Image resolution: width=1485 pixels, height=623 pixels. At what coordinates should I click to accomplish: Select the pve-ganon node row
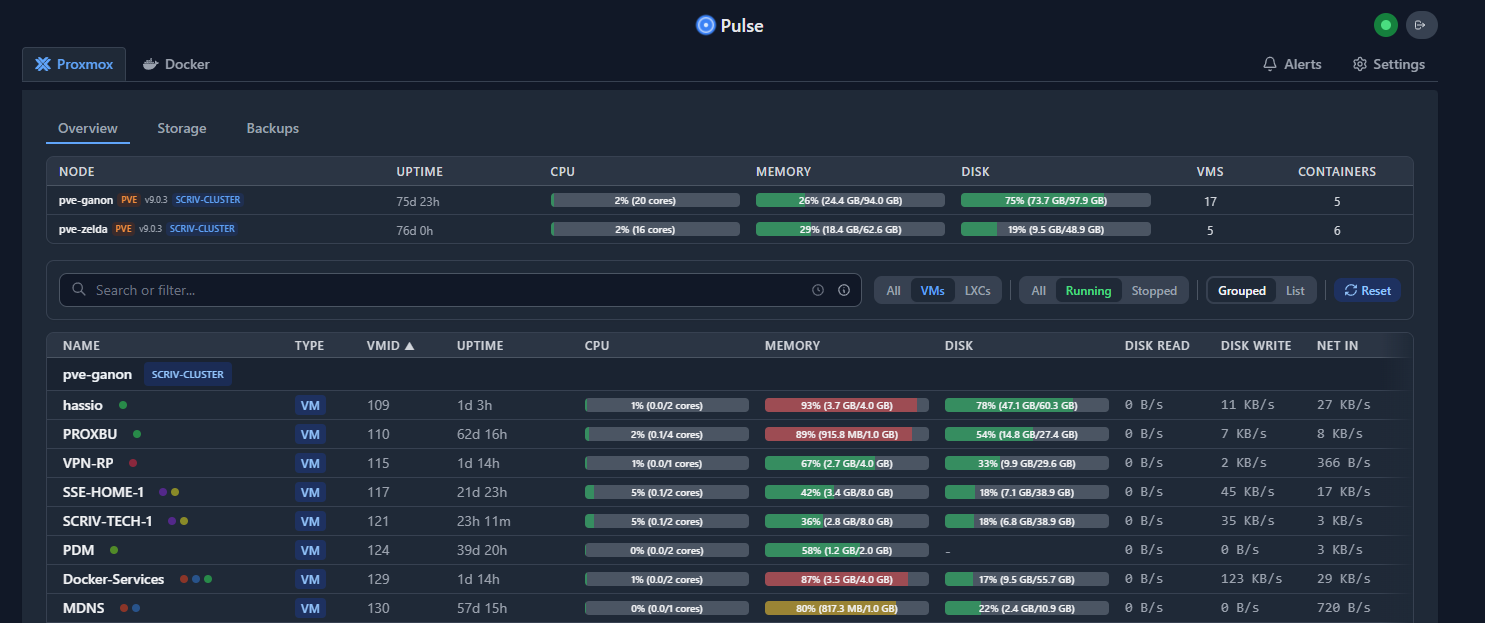729,200
